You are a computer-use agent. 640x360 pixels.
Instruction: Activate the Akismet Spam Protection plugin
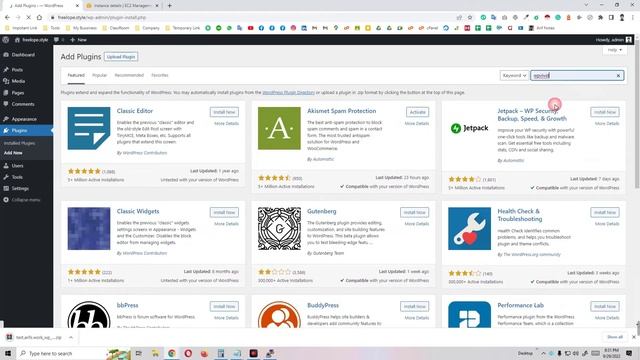coord(417,112)
